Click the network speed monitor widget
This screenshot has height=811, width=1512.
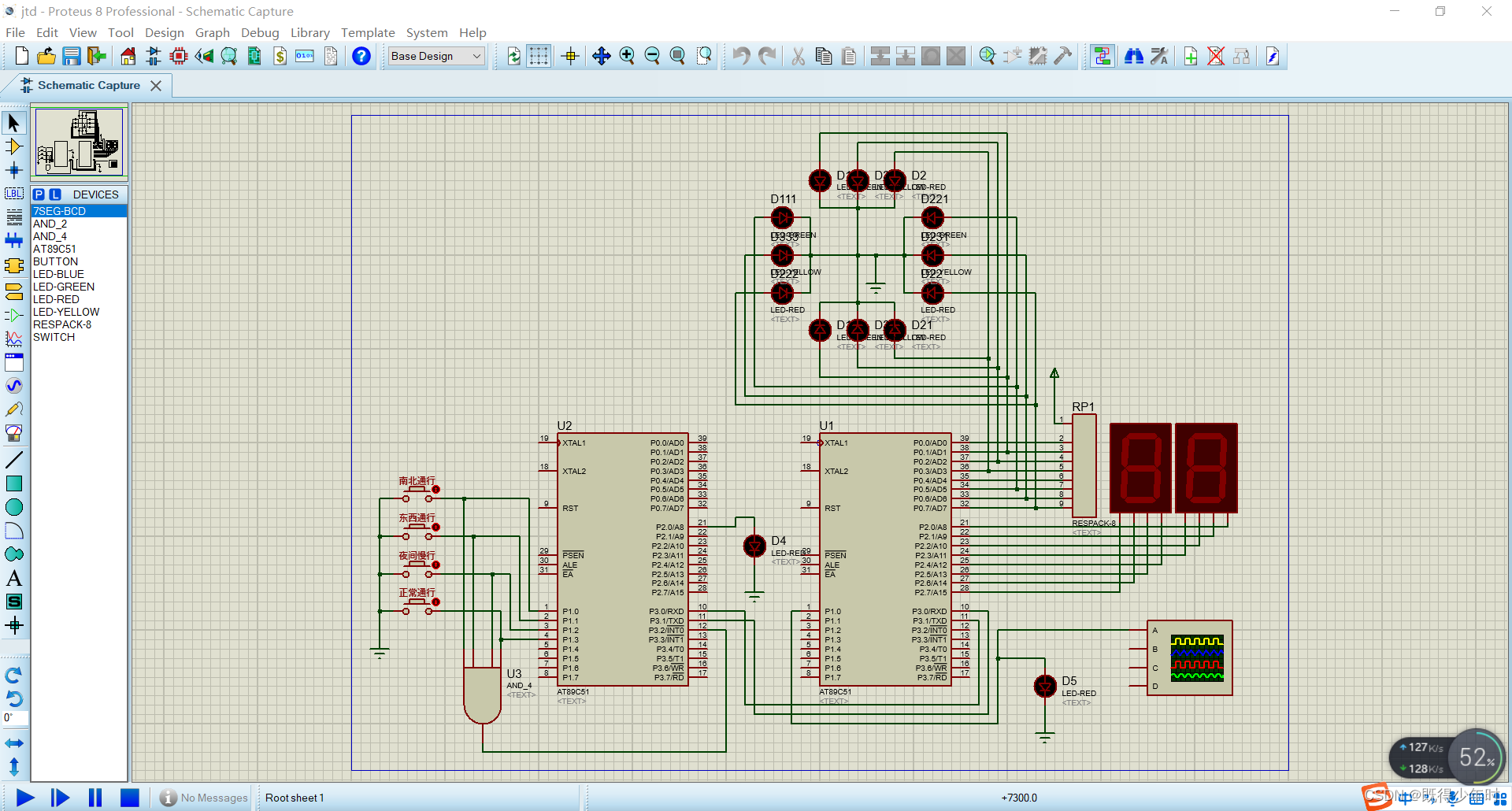(x=1447, y=757)
